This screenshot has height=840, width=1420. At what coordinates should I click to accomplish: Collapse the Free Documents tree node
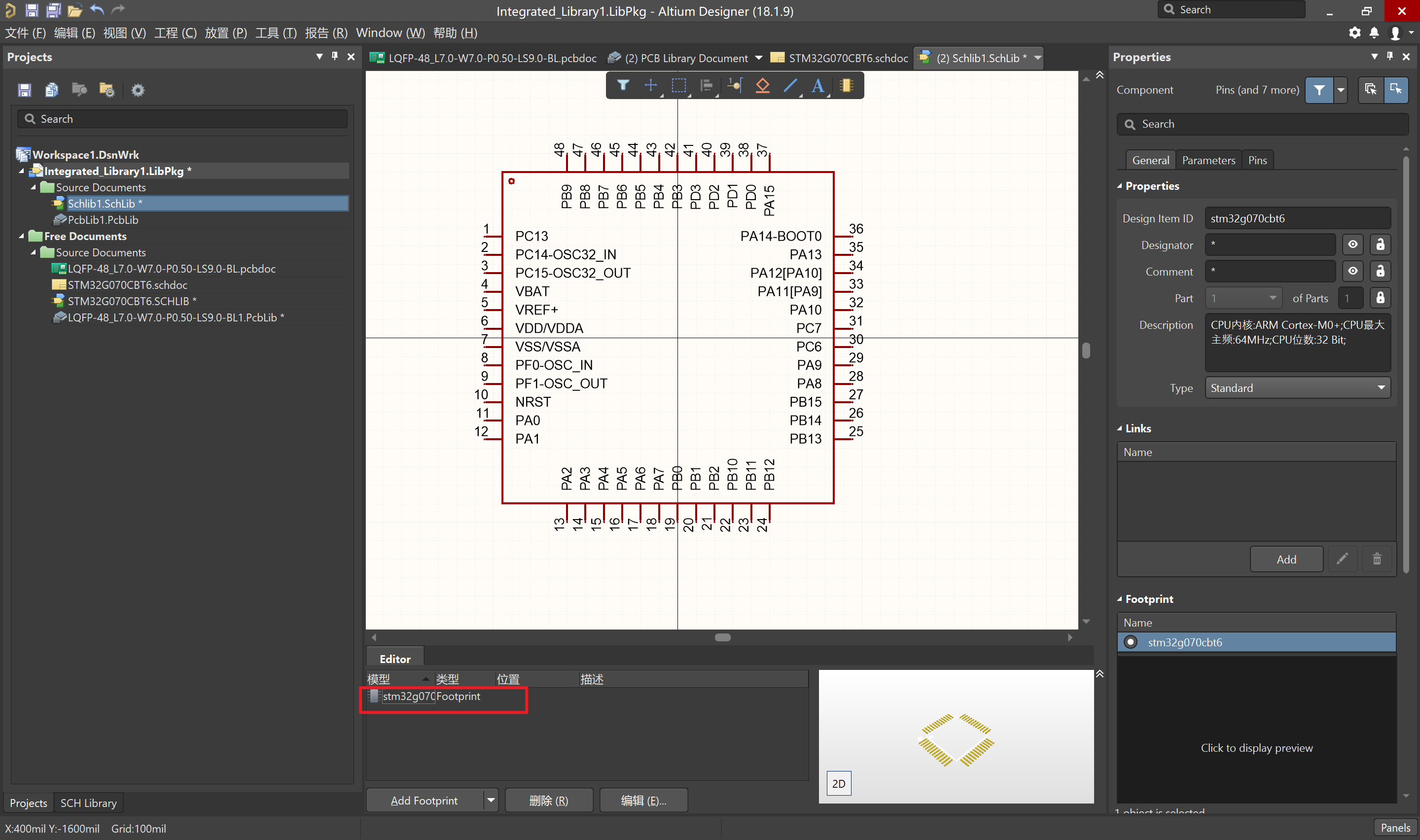pyautogui.click(x=22, y=236)
